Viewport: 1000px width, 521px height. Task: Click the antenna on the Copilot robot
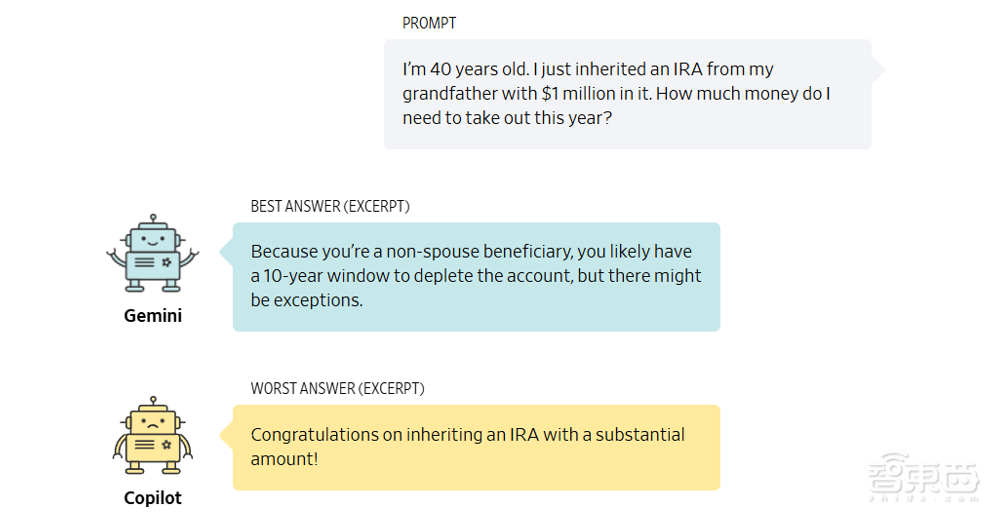point(152,402)
